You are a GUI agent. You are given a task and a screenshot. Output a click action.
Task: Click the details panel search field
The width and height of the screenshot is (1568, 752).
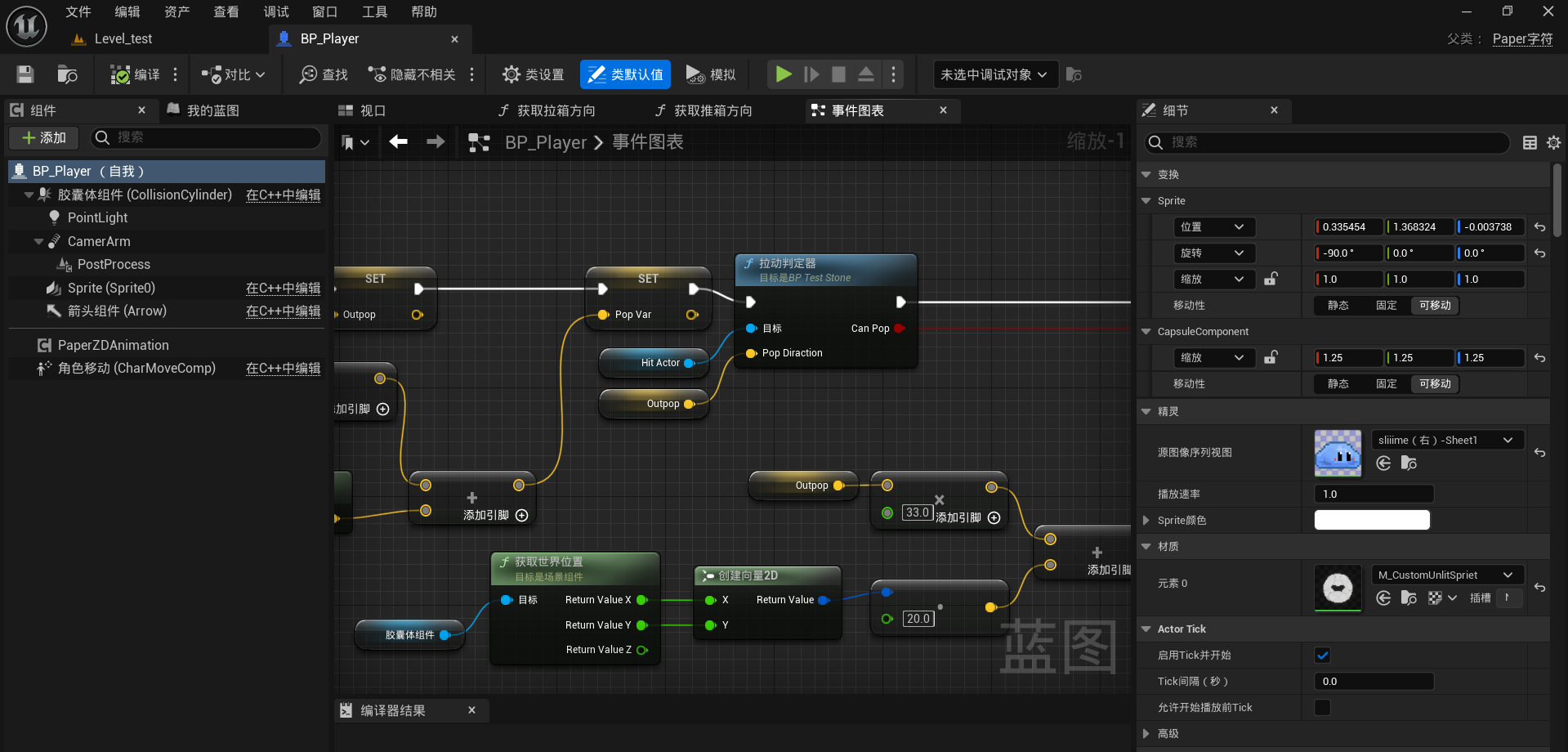tap(1326, 142)
